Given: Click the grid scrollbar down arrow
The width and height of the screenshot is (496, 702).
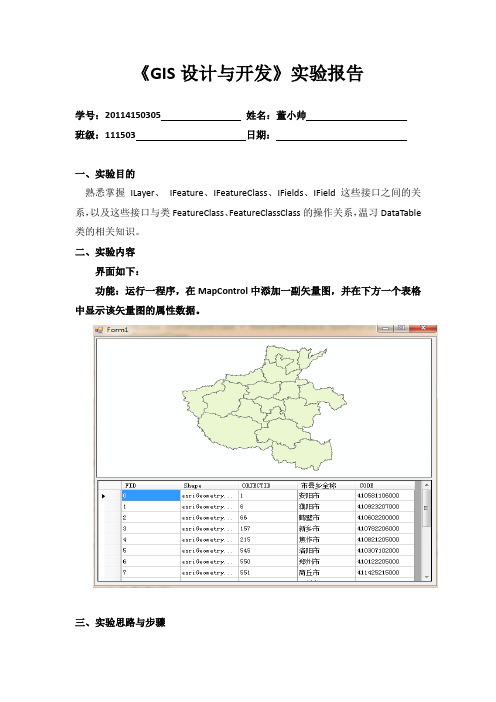Looking at the screenshot, I should [426, 577].
